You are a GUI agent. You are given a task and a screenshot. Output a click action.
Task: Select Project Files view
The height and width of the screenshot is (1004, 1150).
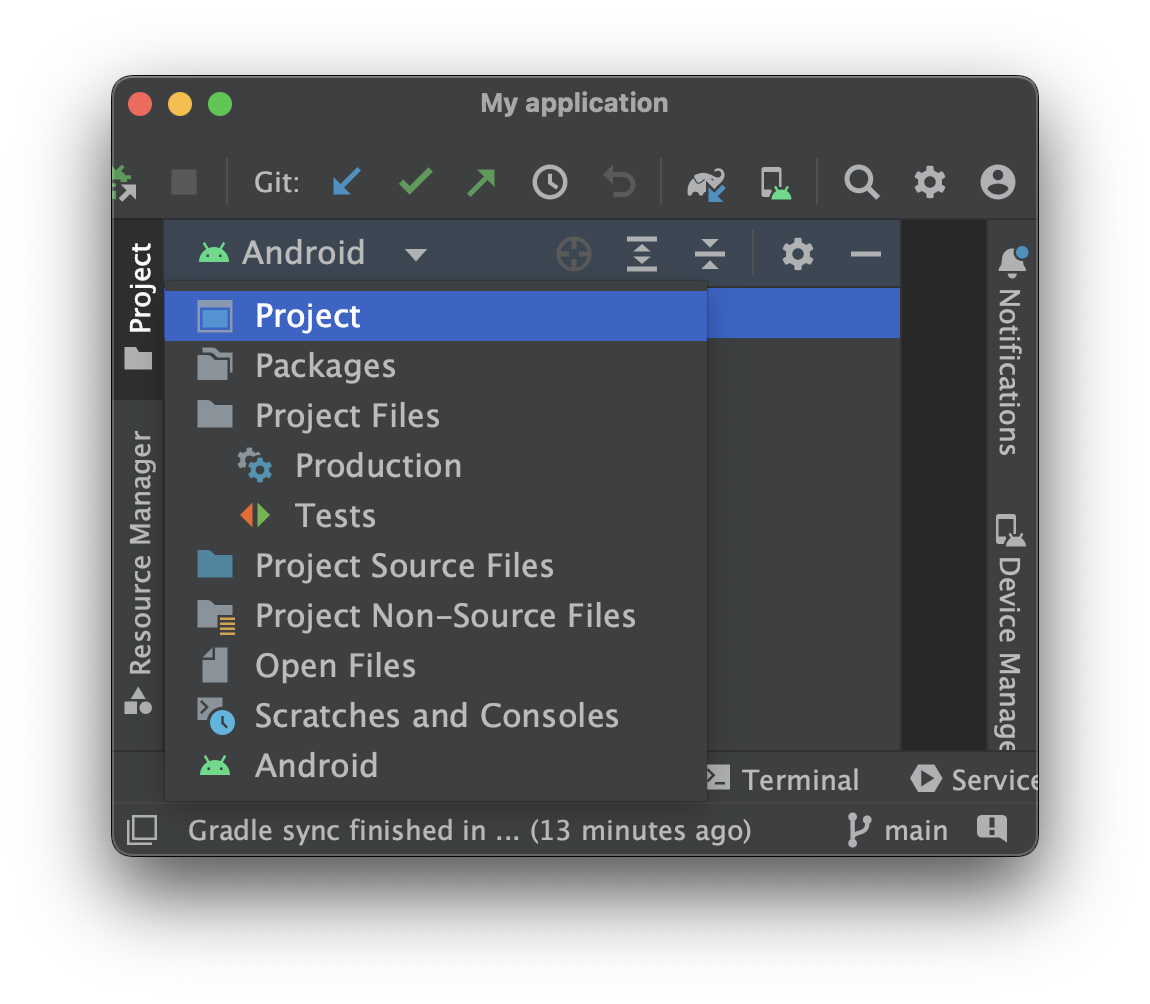[x=436, y=415]
